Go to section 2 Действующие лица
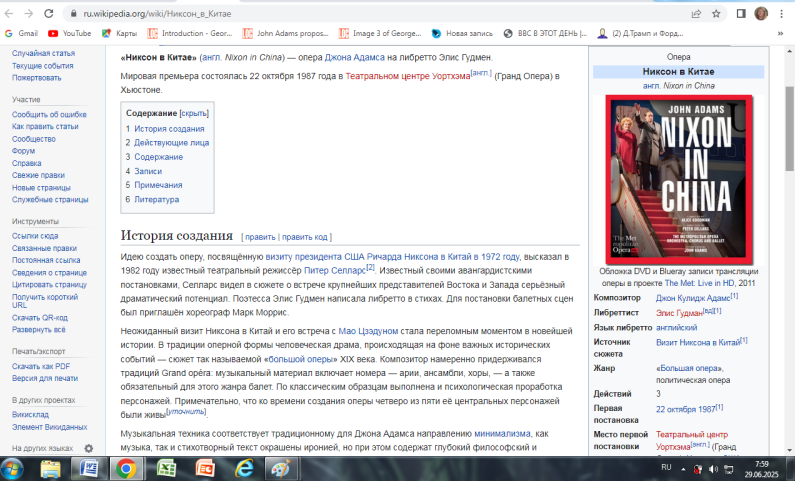 click(167, 142)
